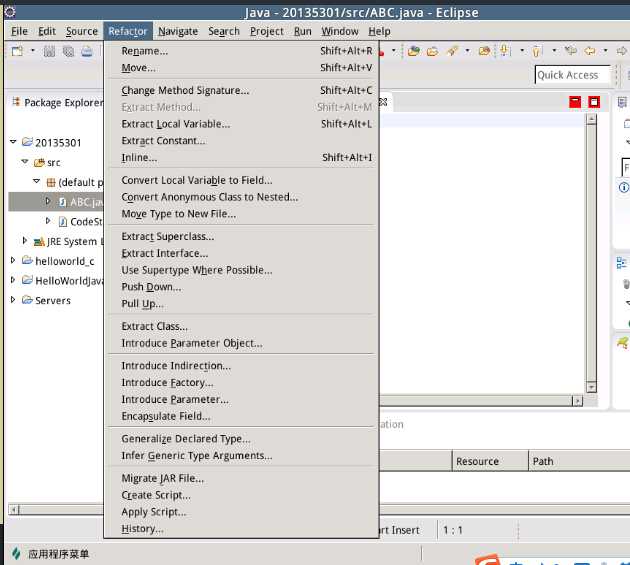Expand the HelloWorldJava project node
630x565 pixels.
click(x=13, y=280)
